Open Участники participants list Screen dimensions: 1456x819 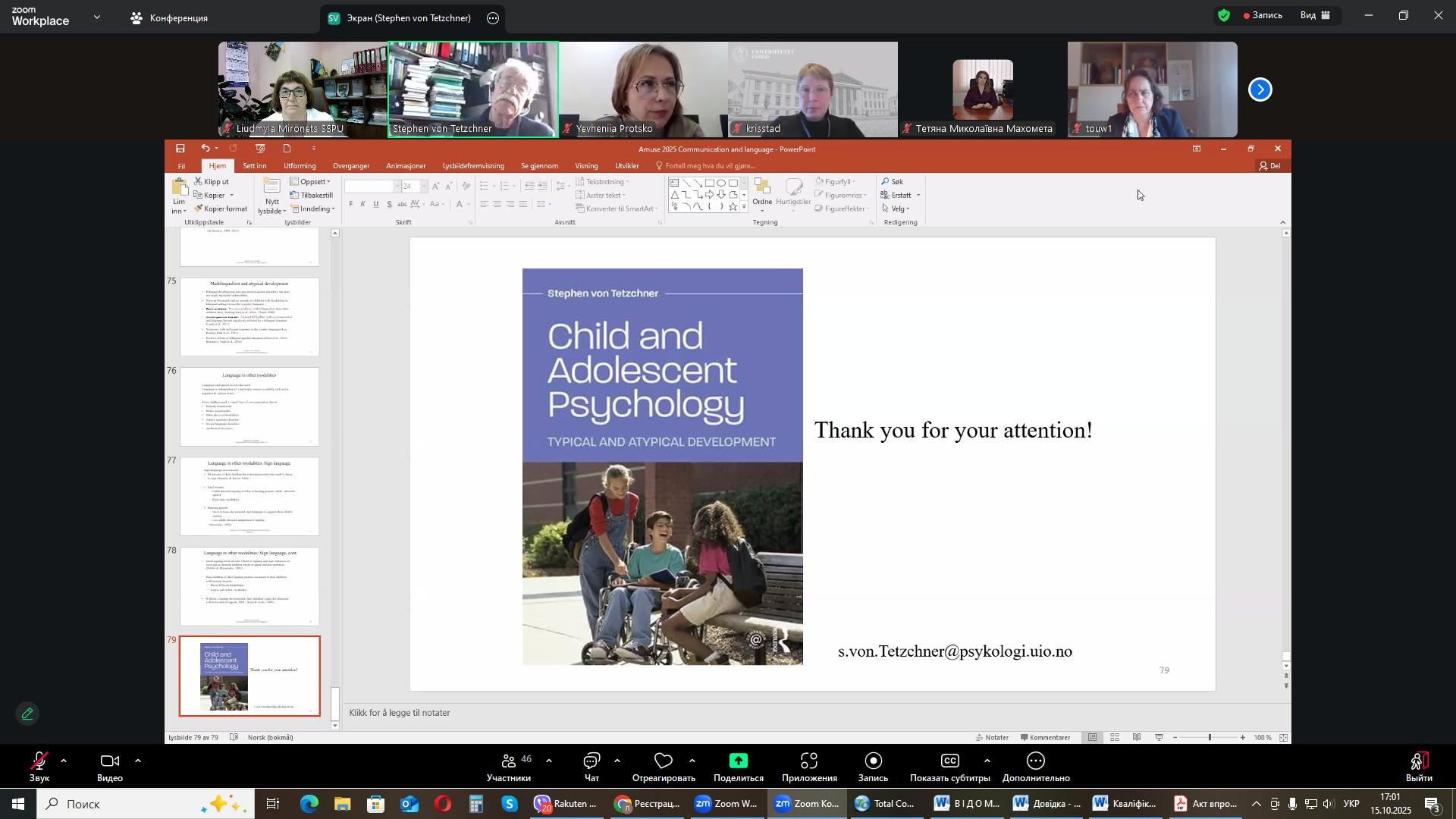point(509,762)
